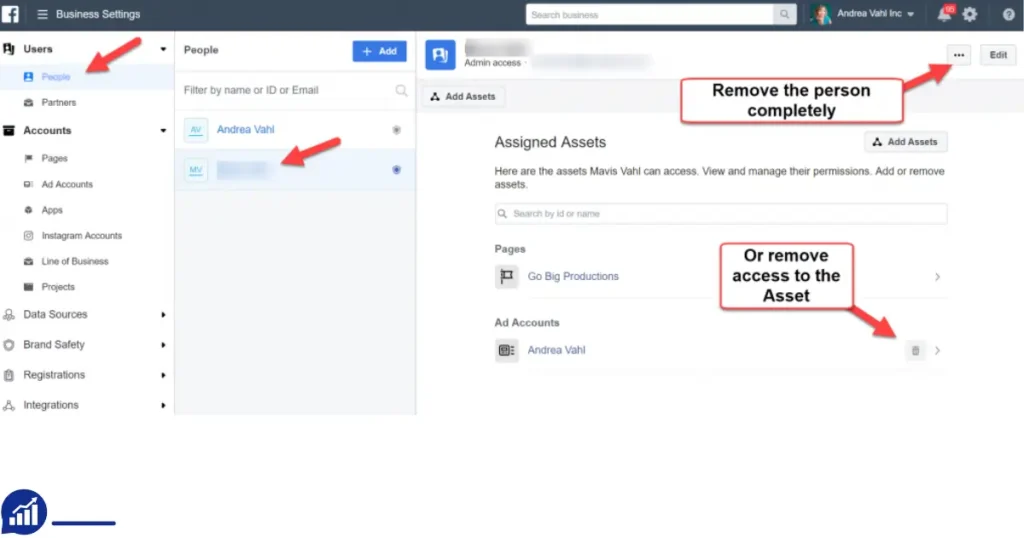Click the Facebook logo icon
Image resolution: width=1024 pixels, height=538 pixels.
[x=10, y=14]
